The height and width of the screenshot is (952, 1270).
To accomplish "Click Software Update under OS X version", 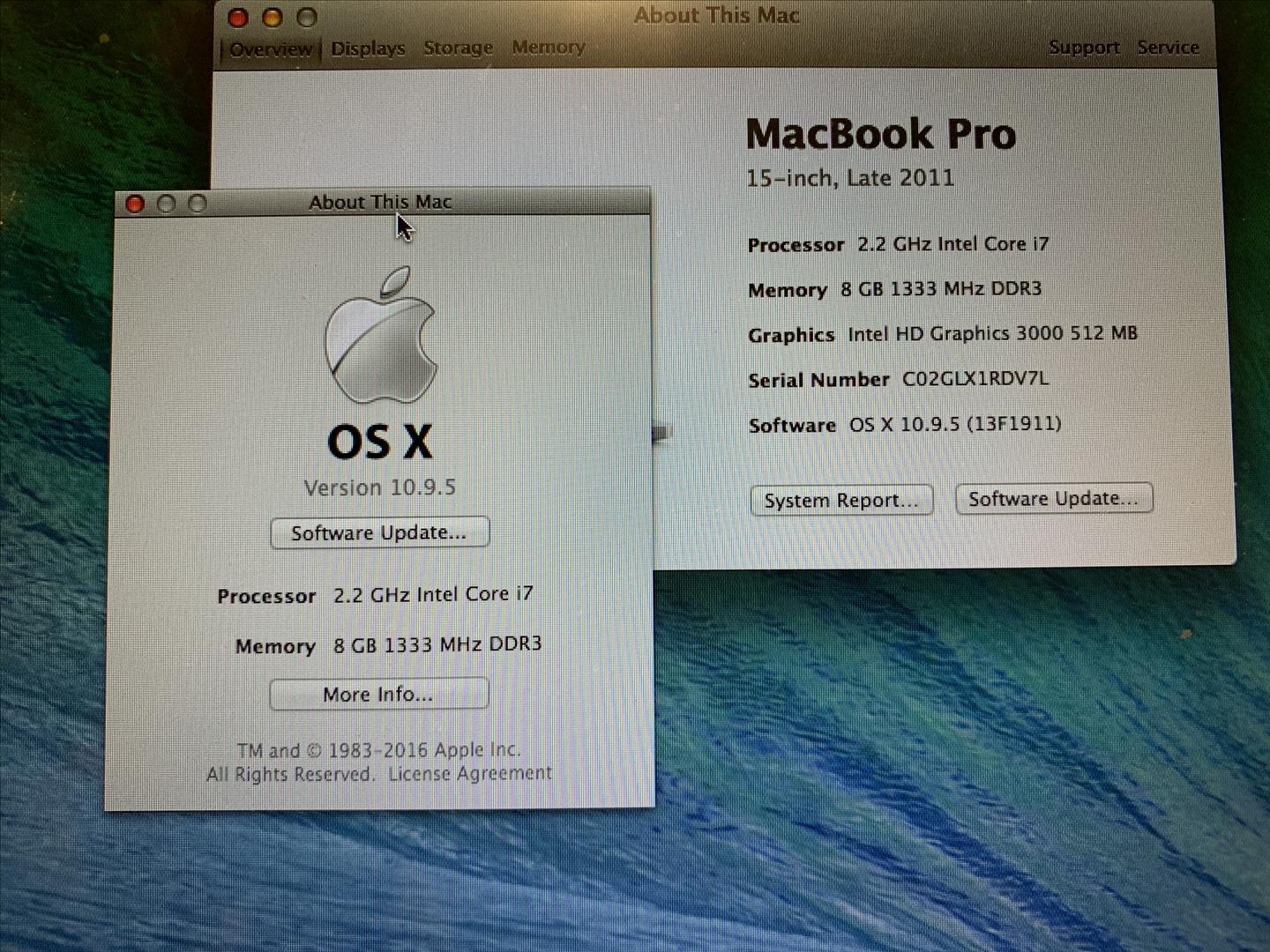I will point(379,532).
